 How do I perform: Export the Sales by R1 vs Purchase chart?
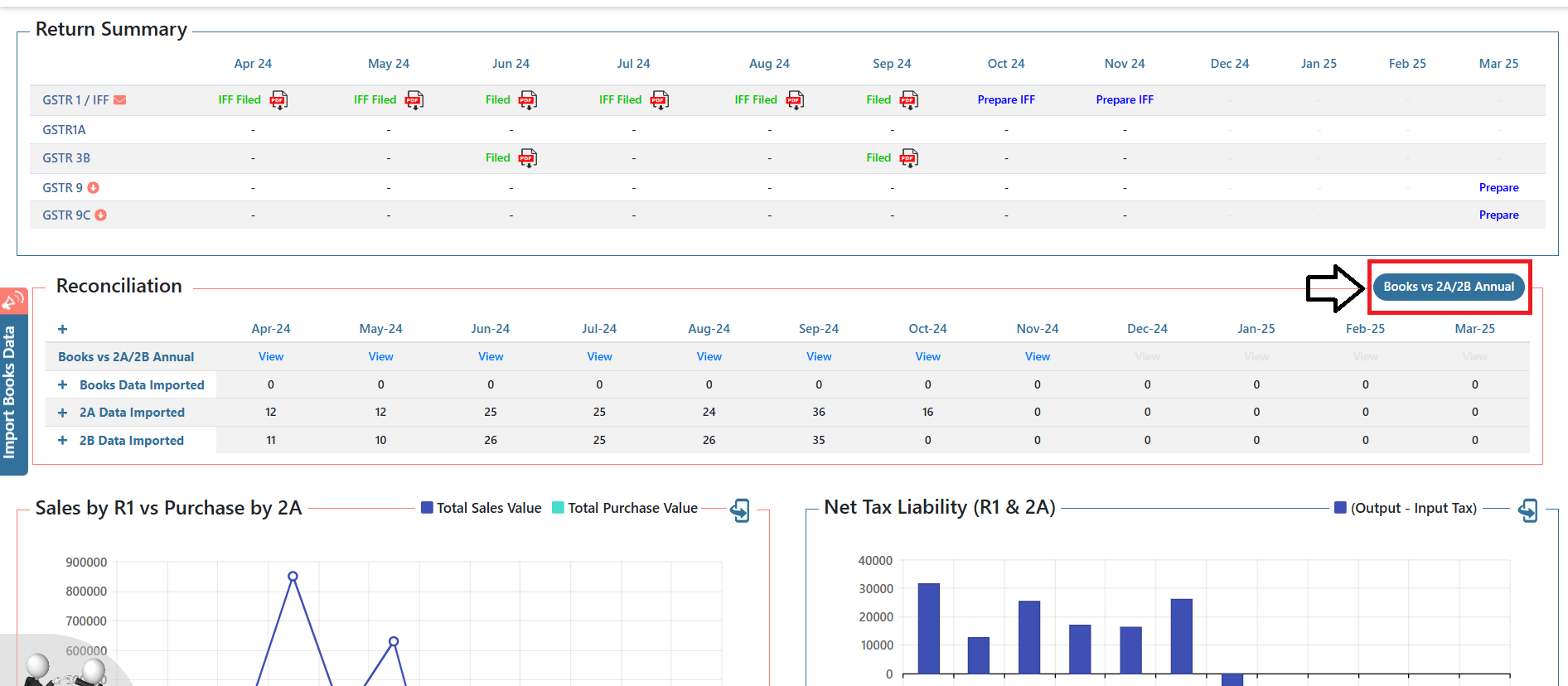click(x=740, y=510)
